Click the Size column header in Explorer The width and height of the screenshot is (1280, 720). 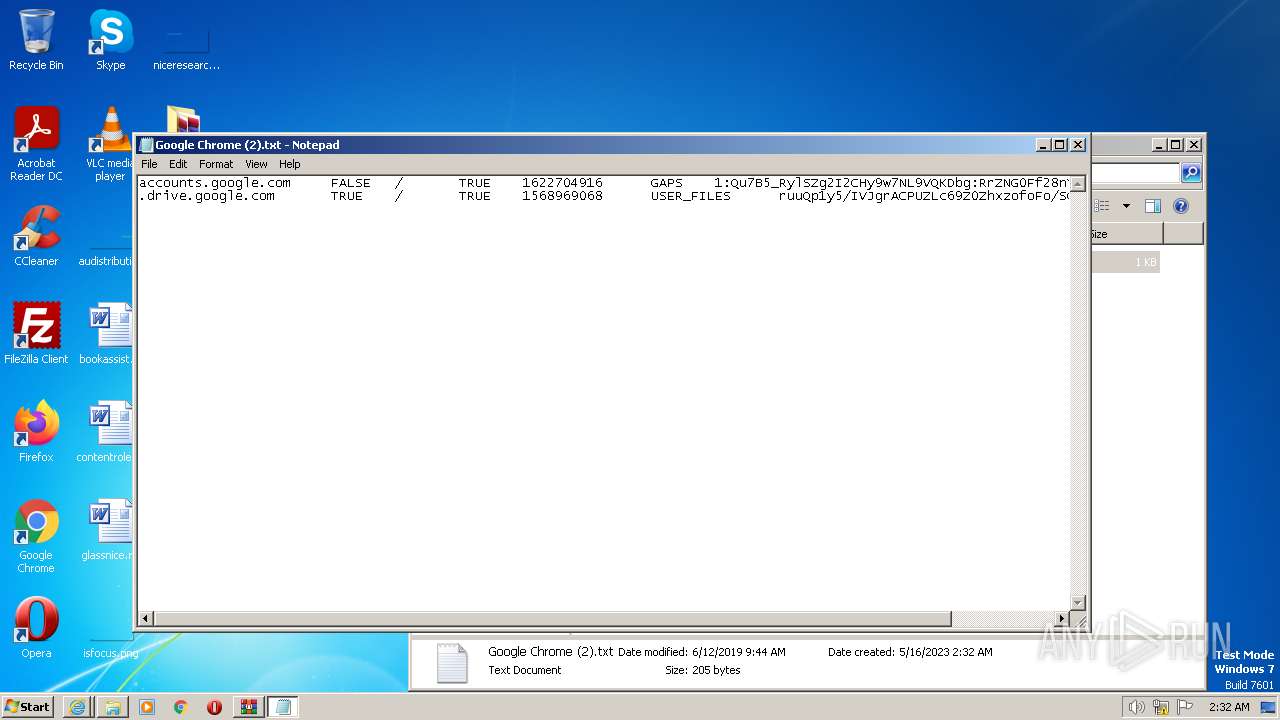pyautogui.click(x=1127, y=234)
